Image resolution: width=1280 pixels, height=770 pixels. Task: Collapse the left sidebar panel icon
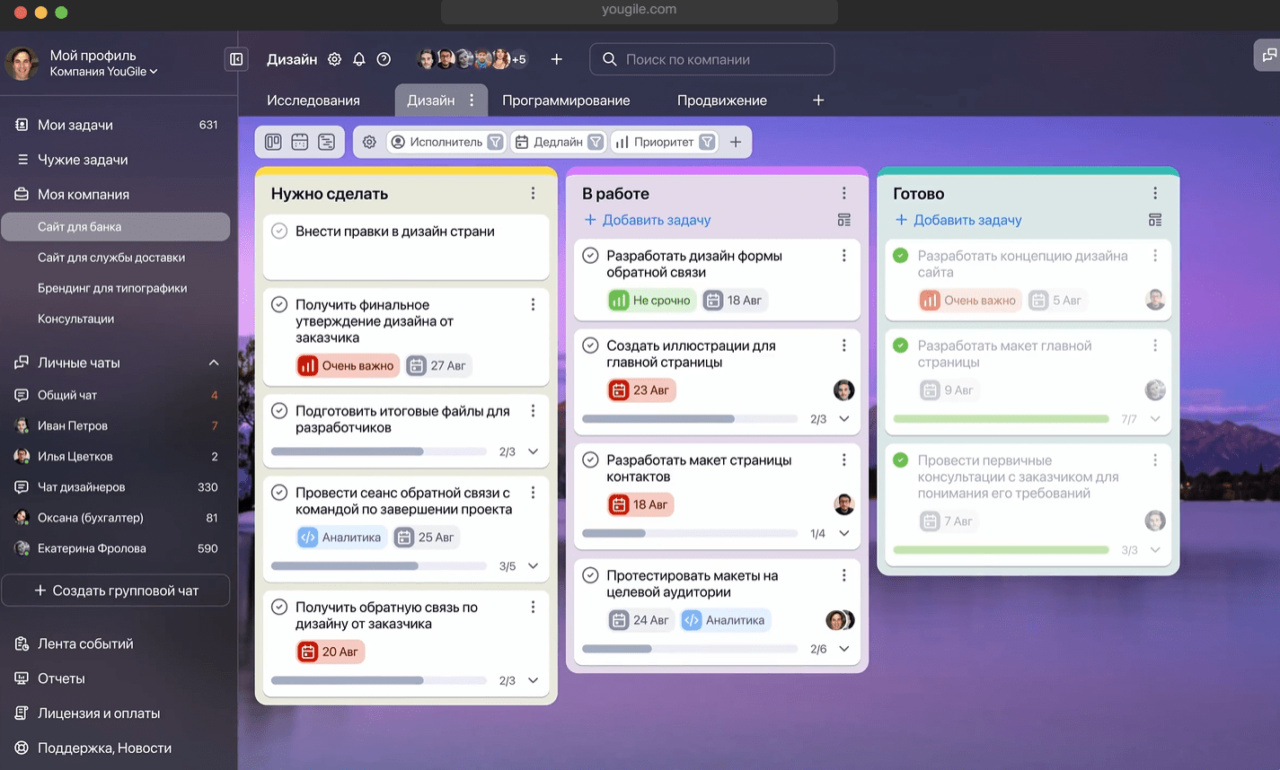tap(236, 59)
